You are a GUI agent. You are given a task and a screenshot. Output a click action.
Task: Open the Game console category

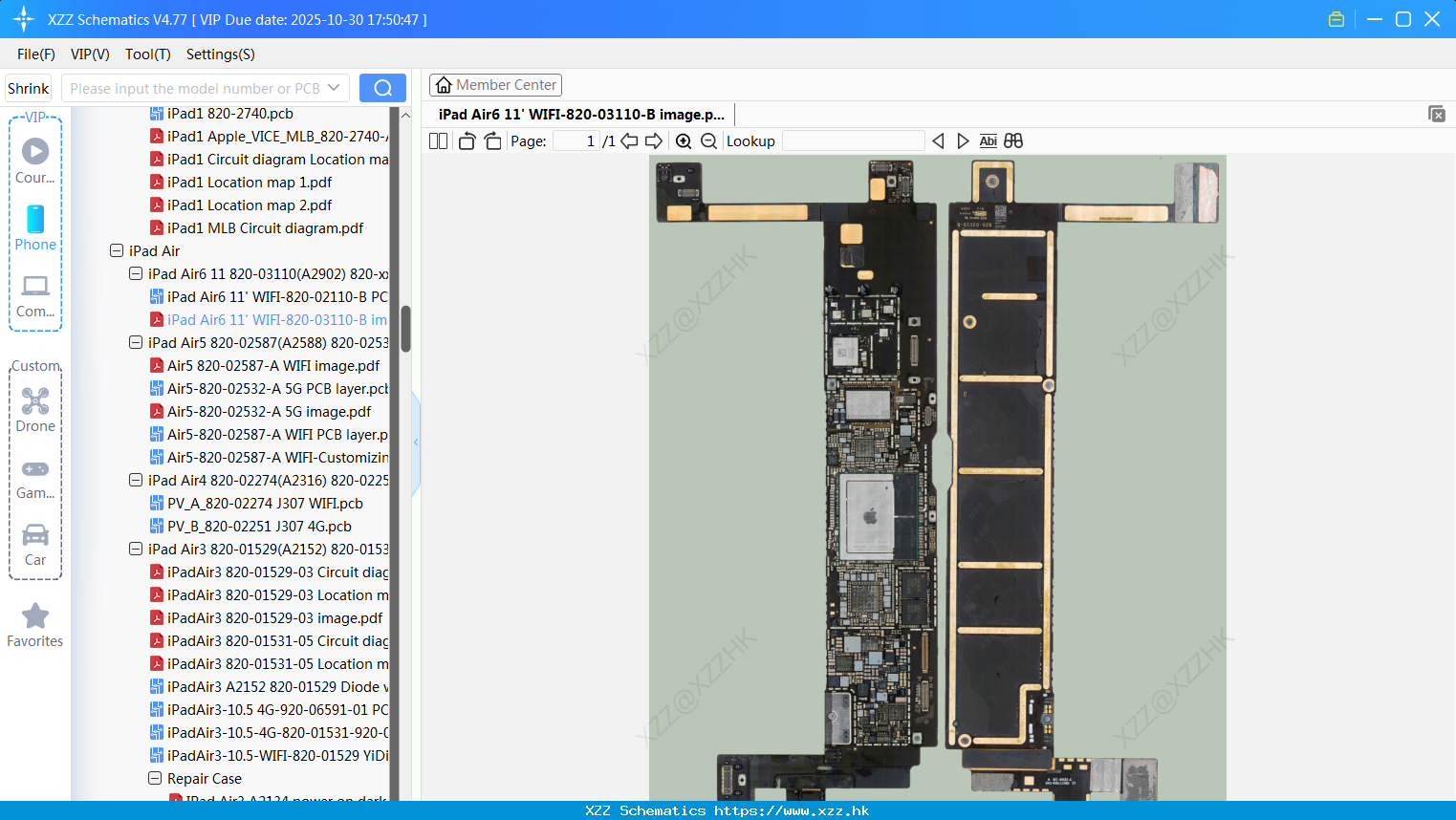tap(35, 479)
